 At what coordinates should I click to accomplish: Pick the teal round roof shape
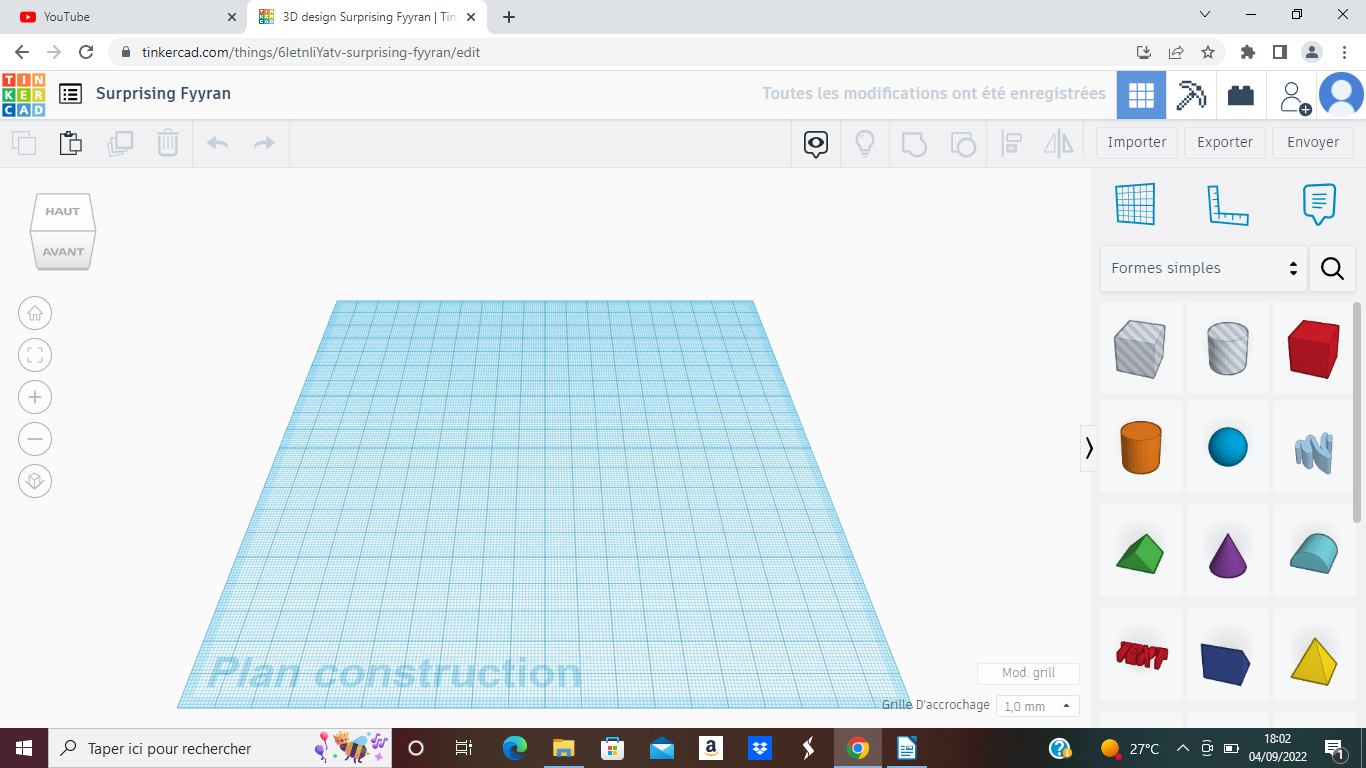tap(1313, 552)
